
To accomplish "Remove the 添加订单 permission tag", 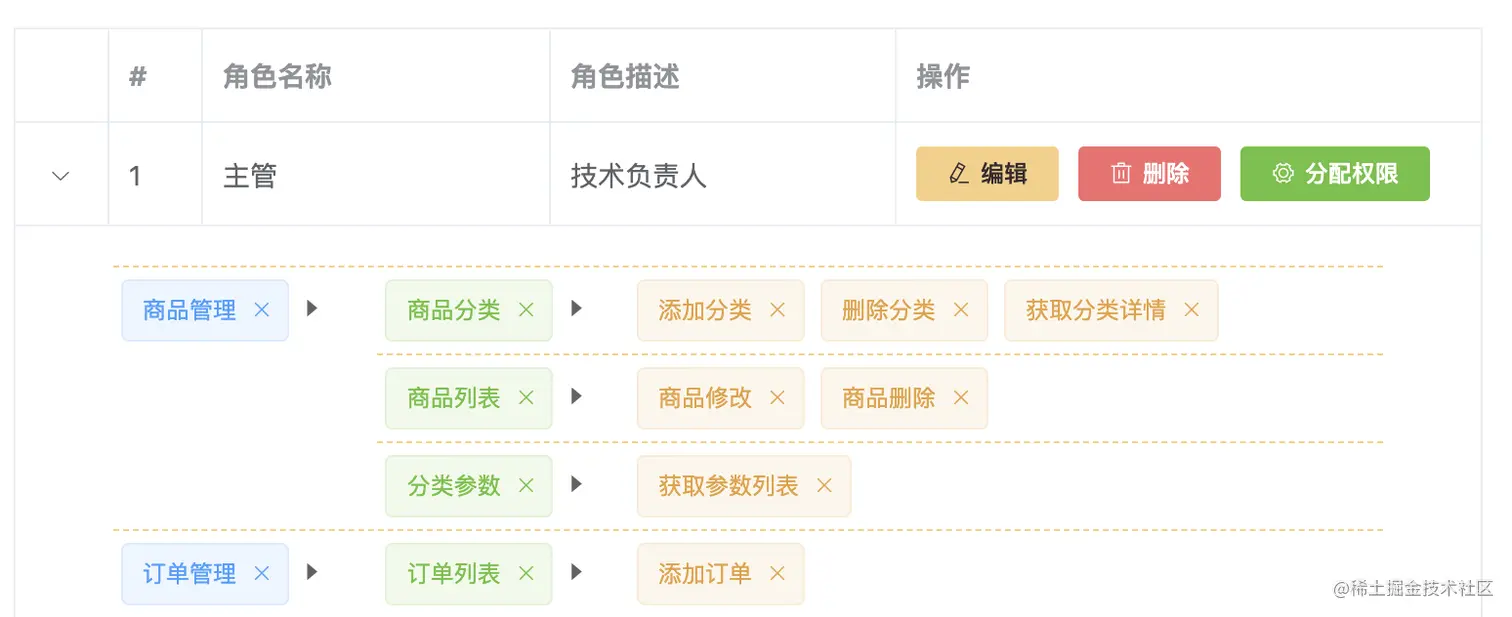I will tap(777, 574).
